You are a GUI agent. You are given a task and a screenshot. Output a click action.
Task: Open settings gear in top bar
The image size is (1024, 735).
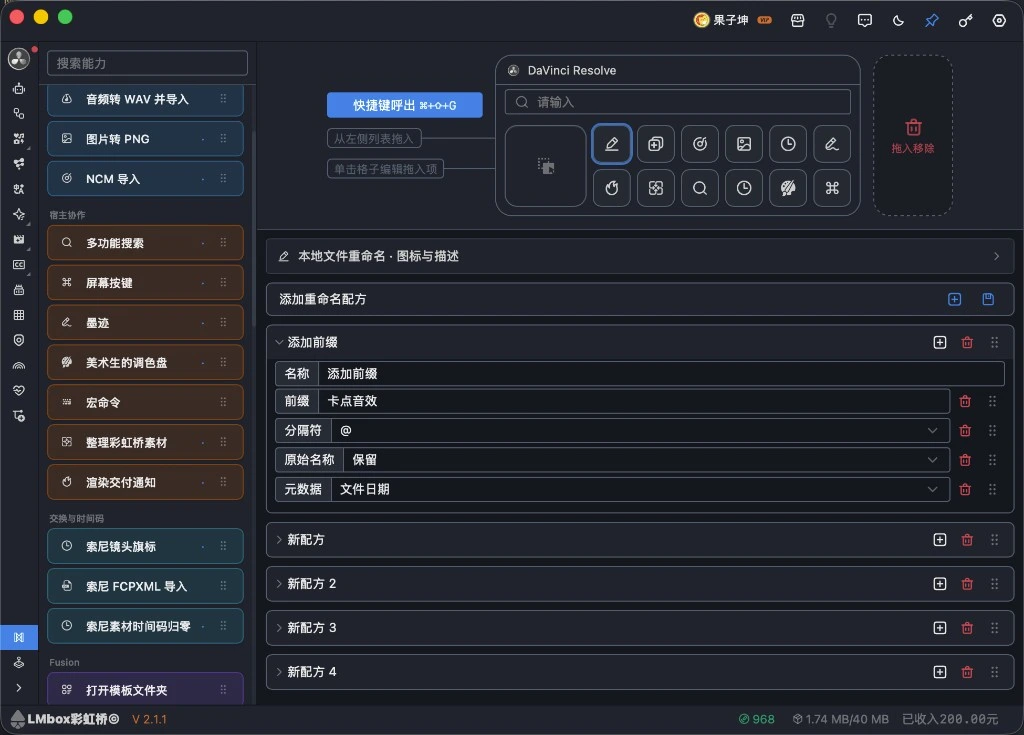999,21
